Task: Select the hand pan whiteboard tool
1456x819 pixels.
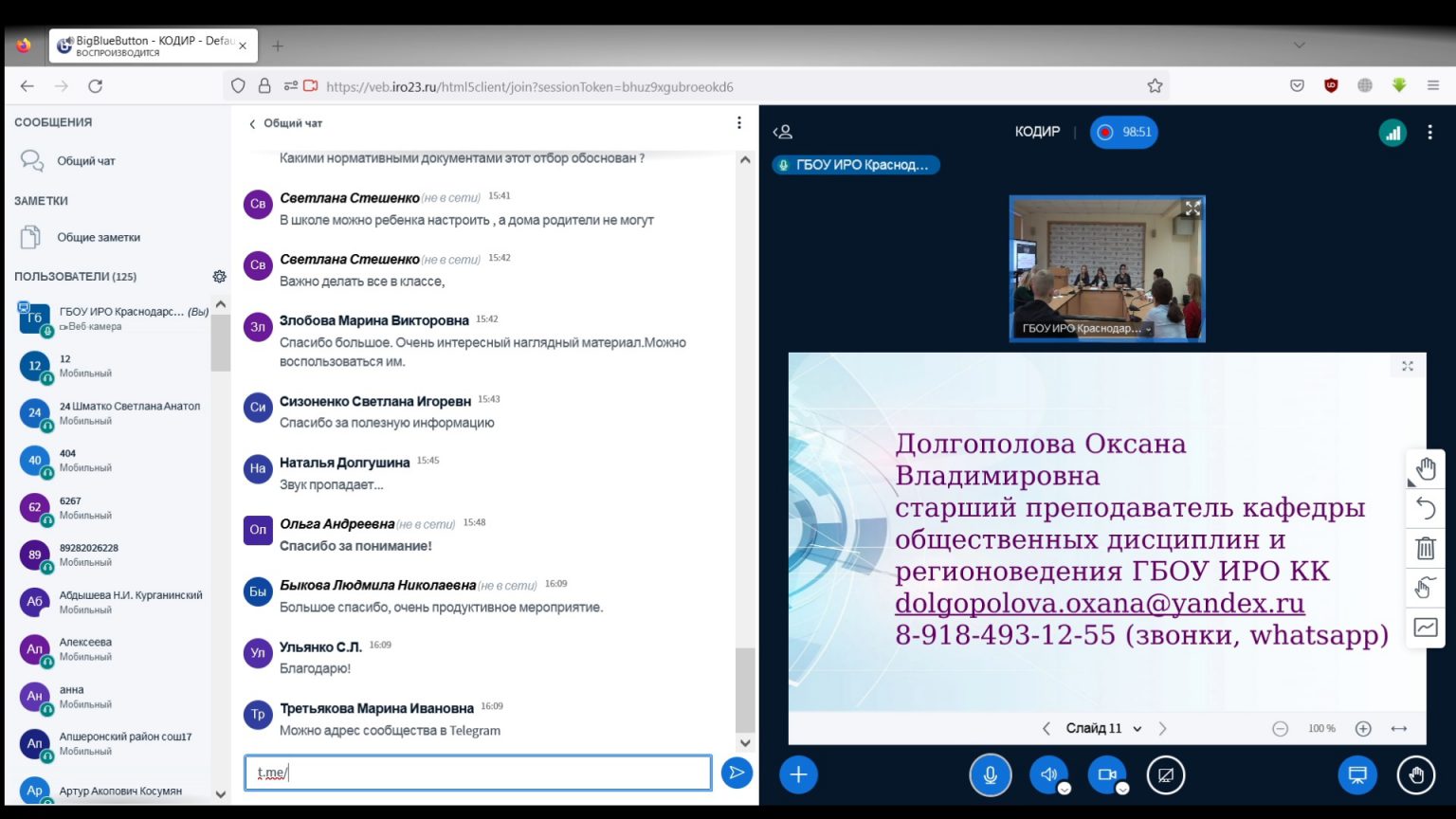Action: 1425,469
